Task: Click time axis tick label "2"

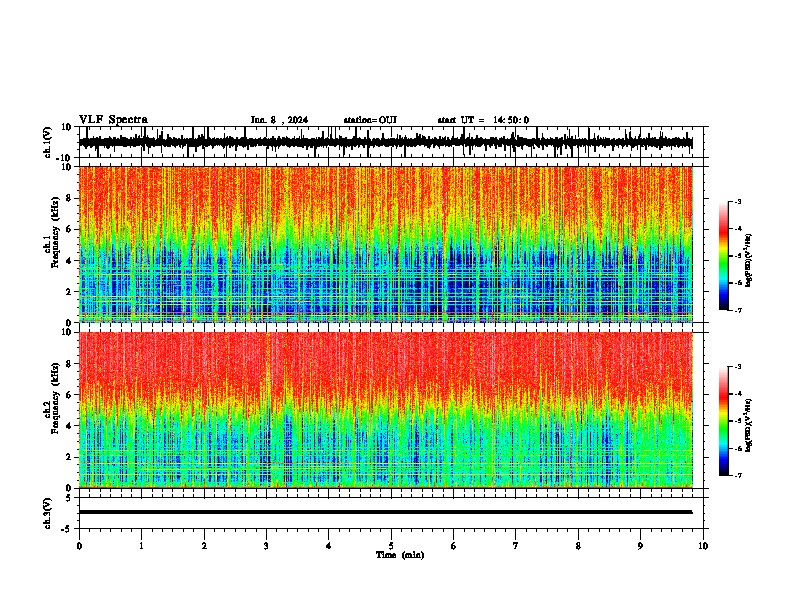Action: [x=204, y=546]
